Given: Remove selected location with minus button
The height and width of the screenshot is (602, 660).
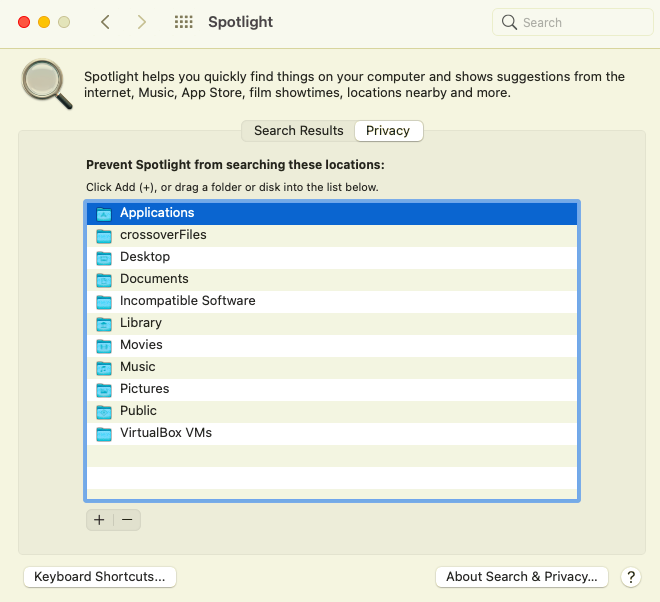Looking at the screenshot, I should (127, 520).
